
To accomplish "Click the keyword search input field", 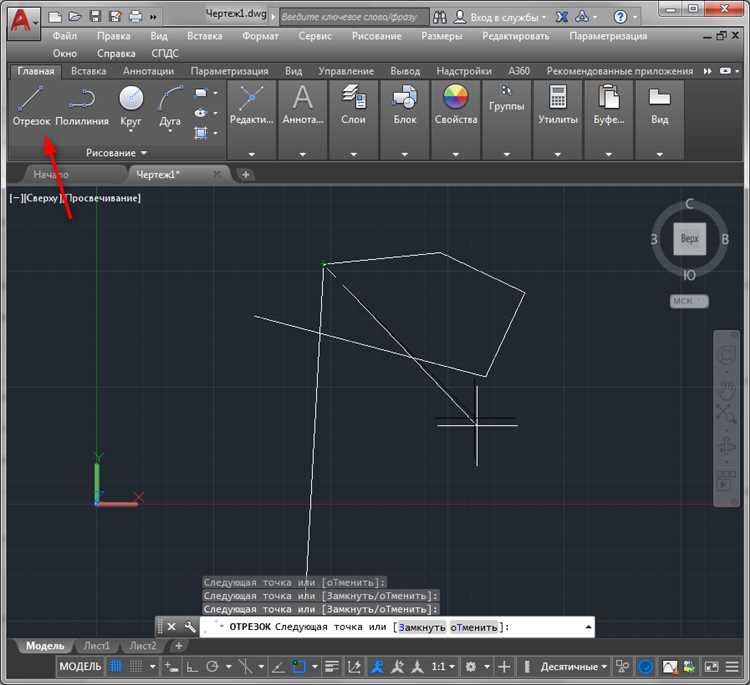I will tap(353, 17).
